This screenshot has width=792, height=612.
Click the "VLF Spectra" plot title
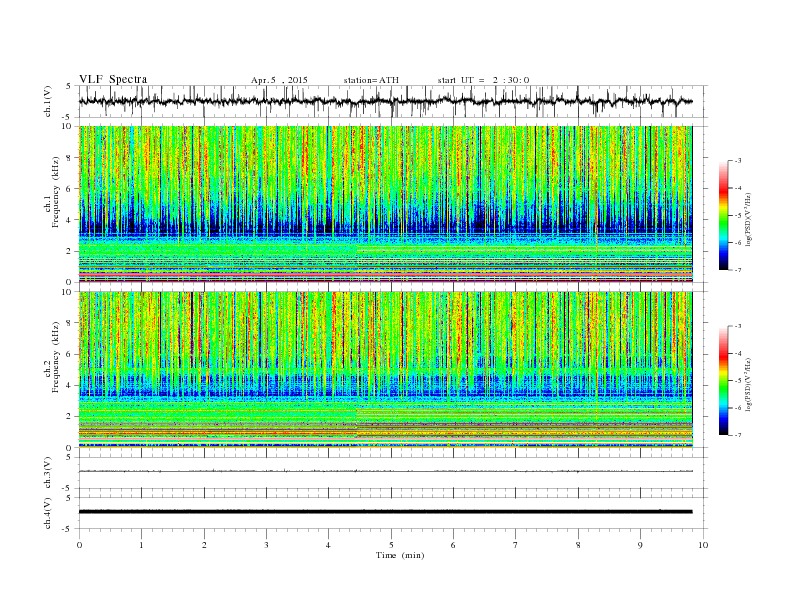coord(113,79)
